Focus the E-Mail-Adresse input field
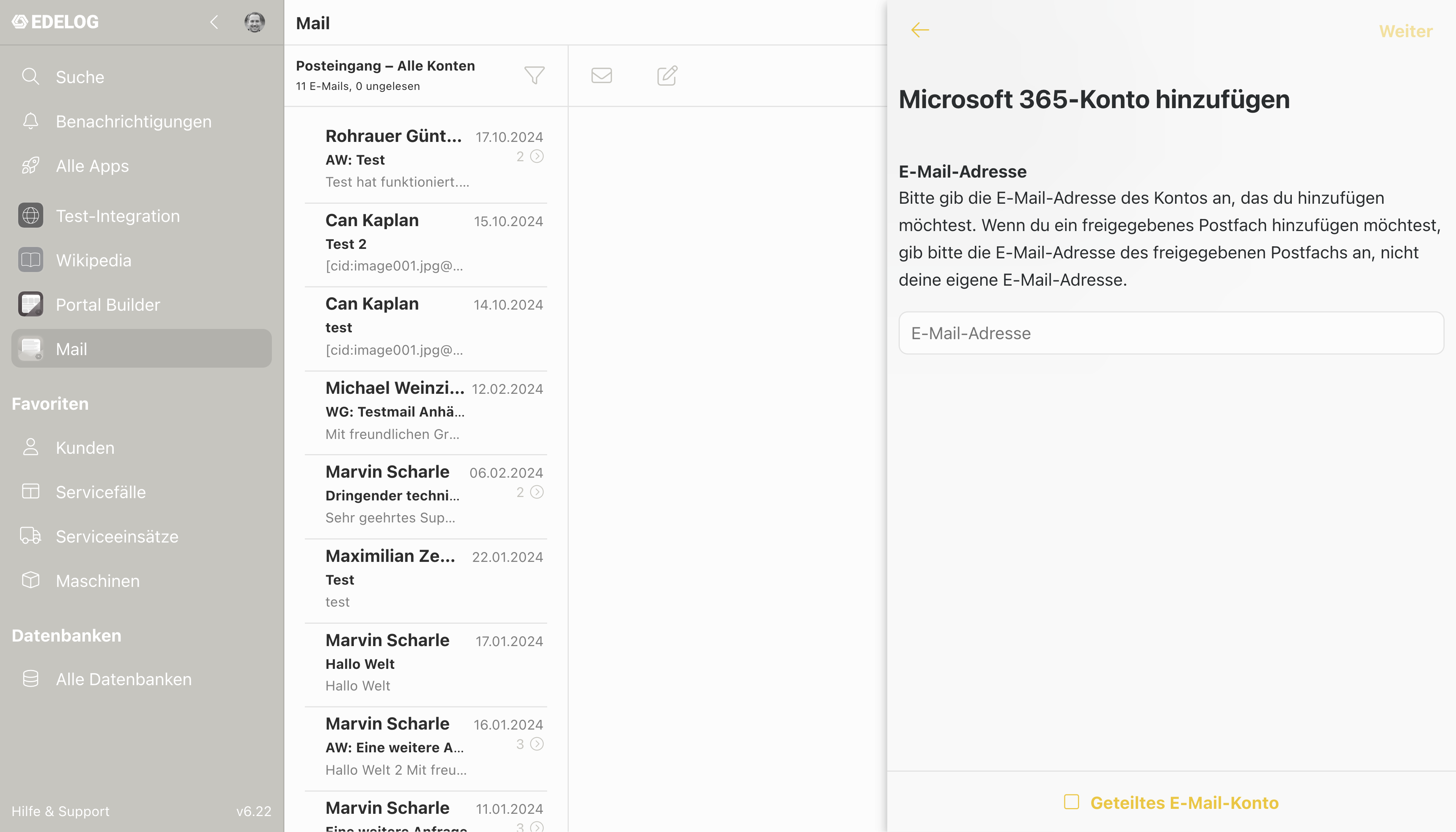1456x832 pixels. (x=1171, y=333)
